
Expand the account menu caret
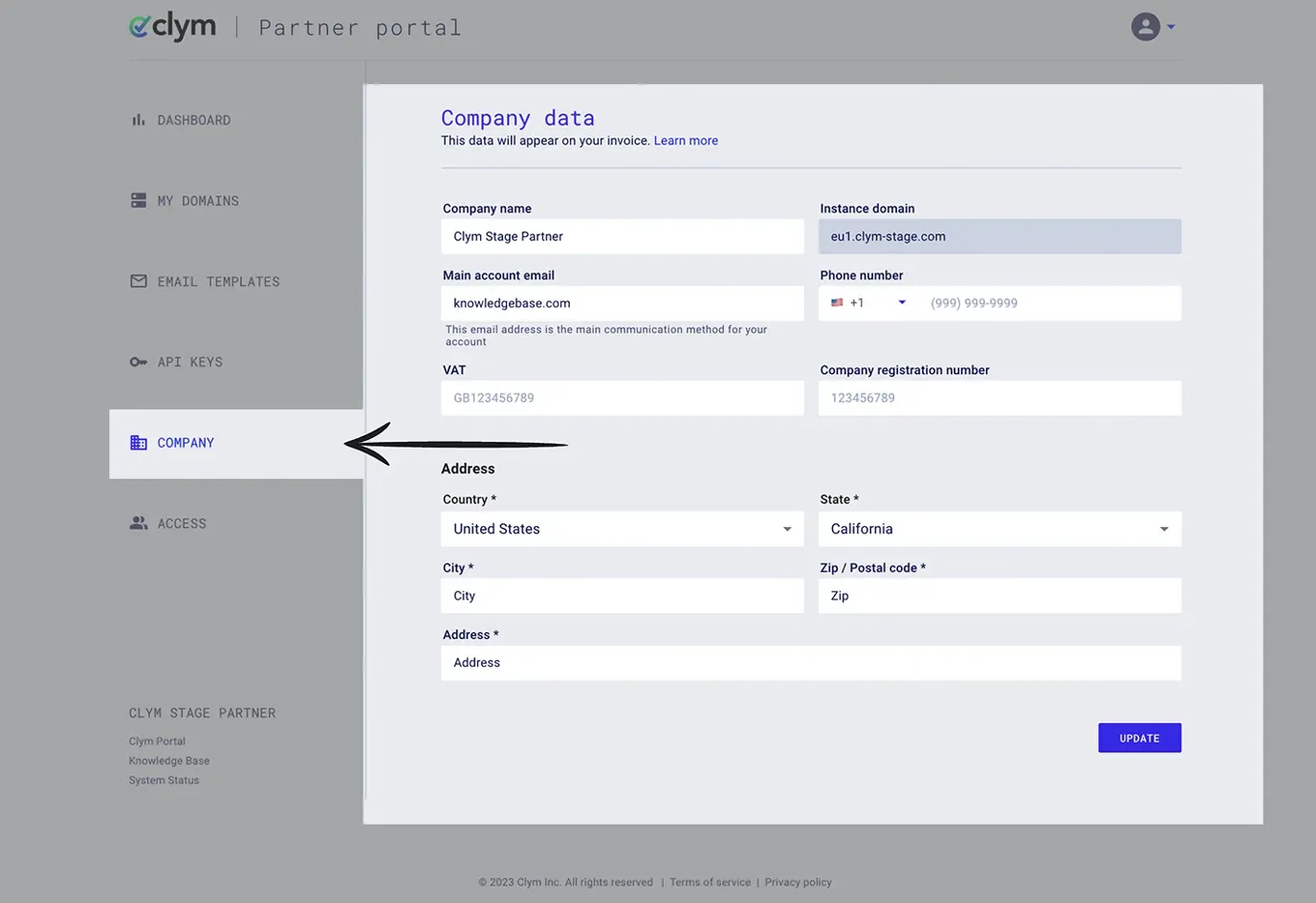pyautogui.click(x=1171, y=27)
